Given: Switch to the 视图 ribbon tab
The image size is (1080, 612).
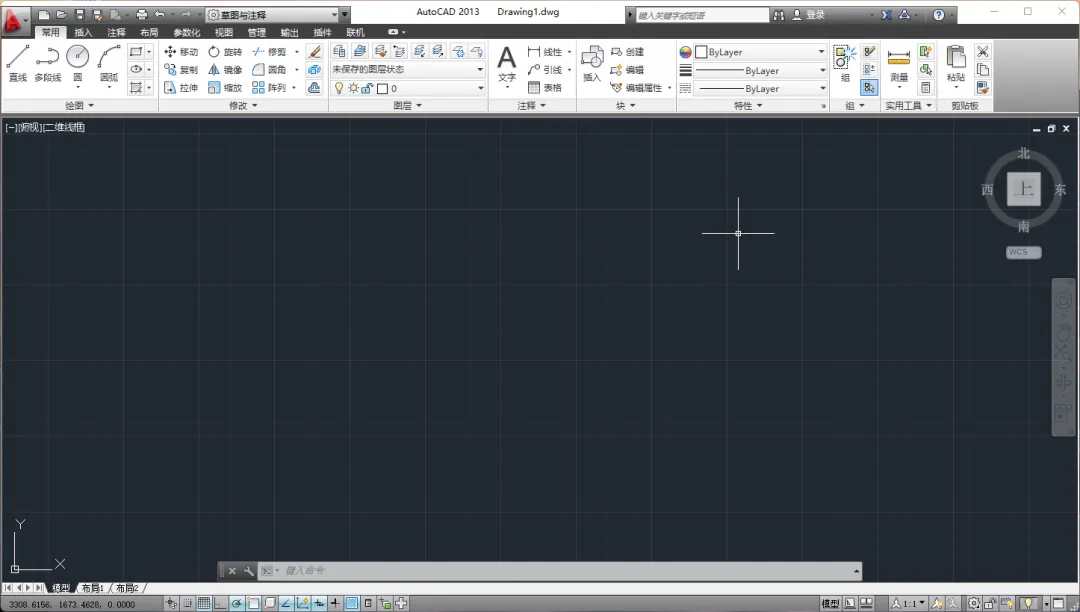Looking at the screenshot, I should click(224, 32).
